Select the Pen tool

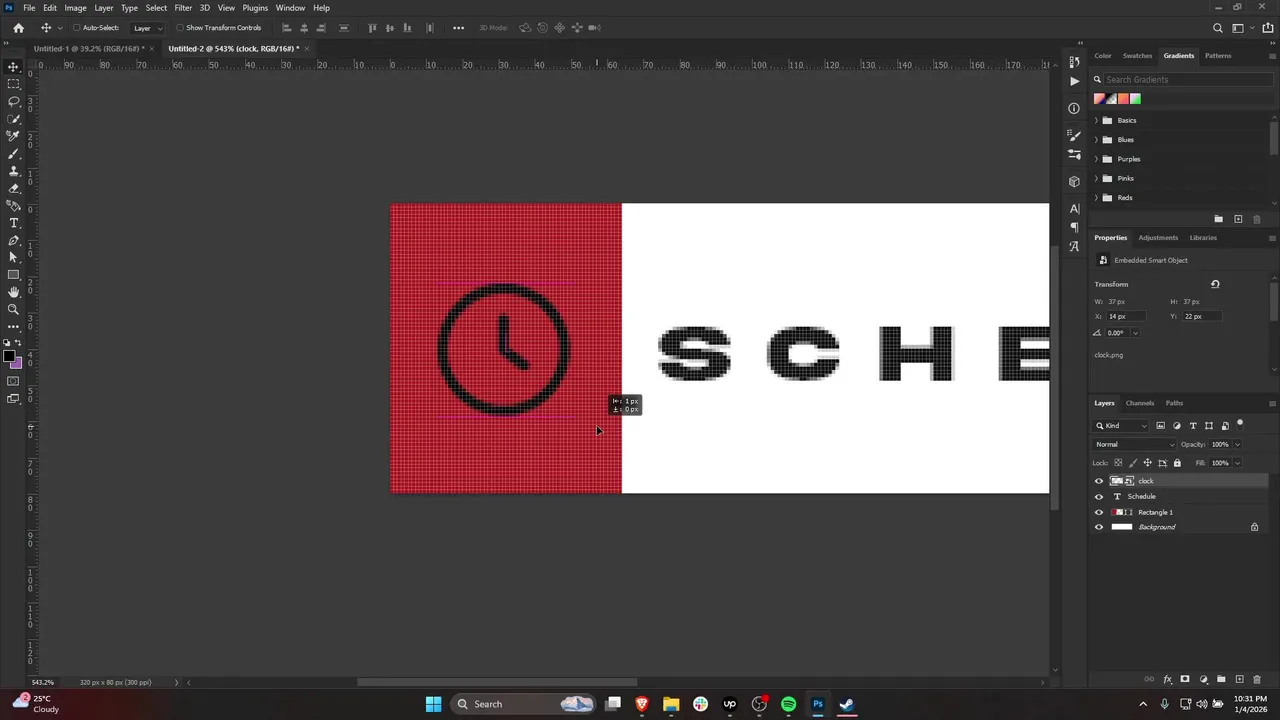pos(13,241)
